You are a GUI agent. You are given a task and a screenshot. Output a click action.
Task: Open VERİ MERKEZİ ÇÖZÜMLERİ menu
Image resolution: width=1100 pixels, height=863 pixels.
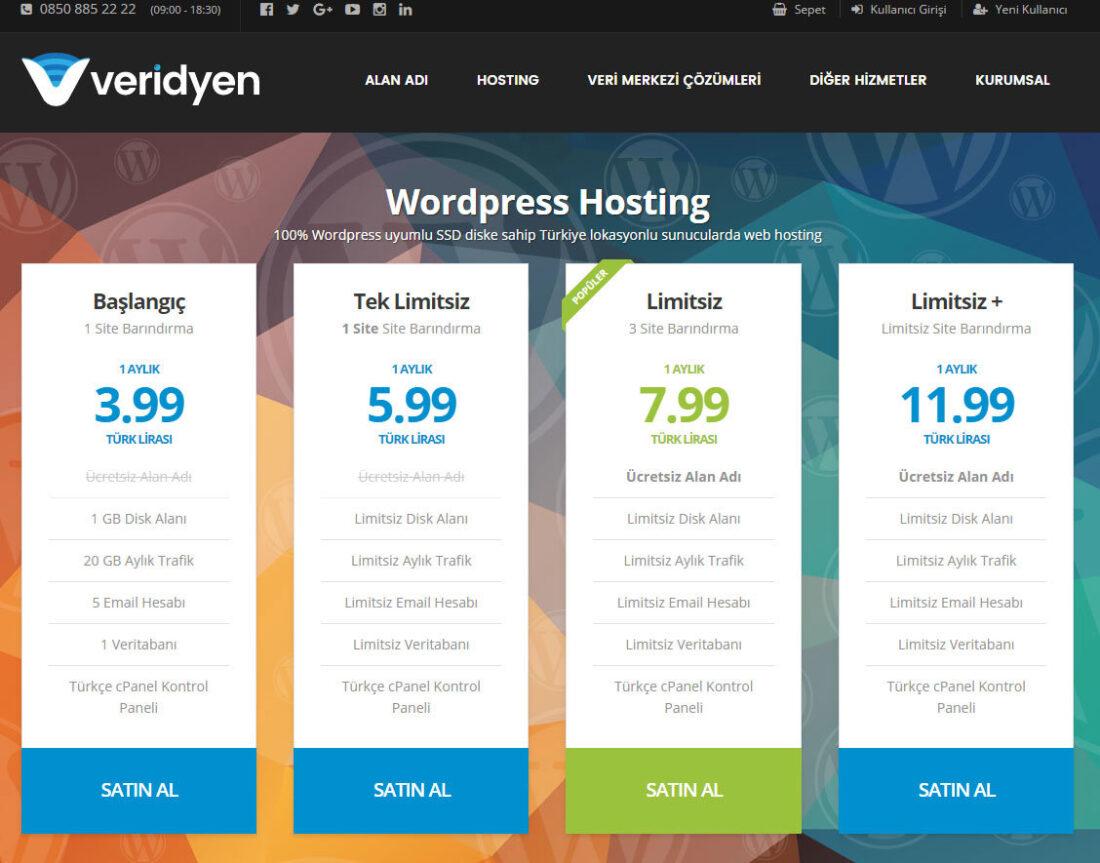pos(674,80)
